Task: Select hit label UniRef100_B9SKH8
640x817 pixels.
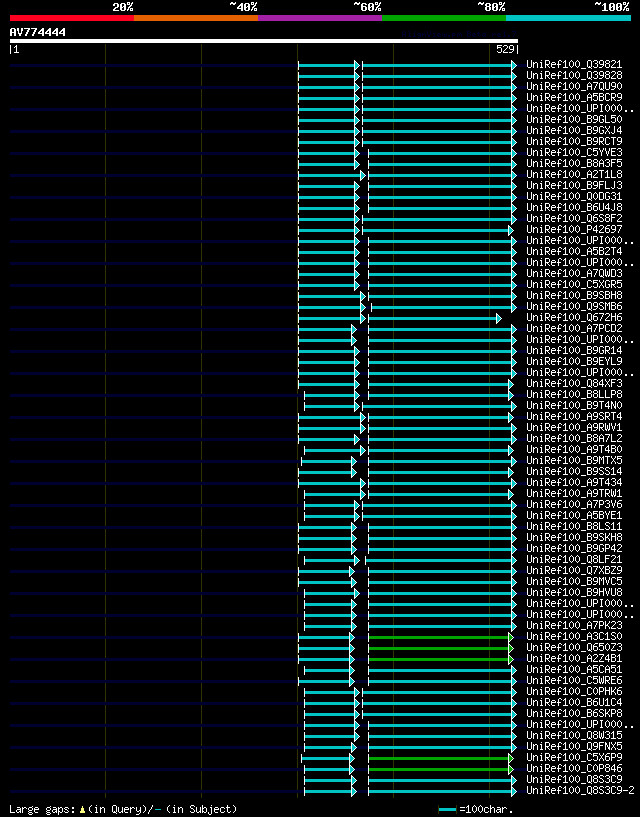Action: pos(574,537)
